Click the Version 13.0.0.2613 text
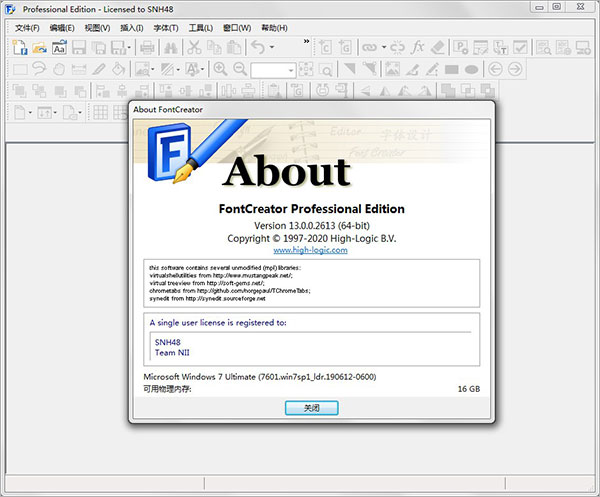This screenshot has width=600, height=497. point(312,226)
